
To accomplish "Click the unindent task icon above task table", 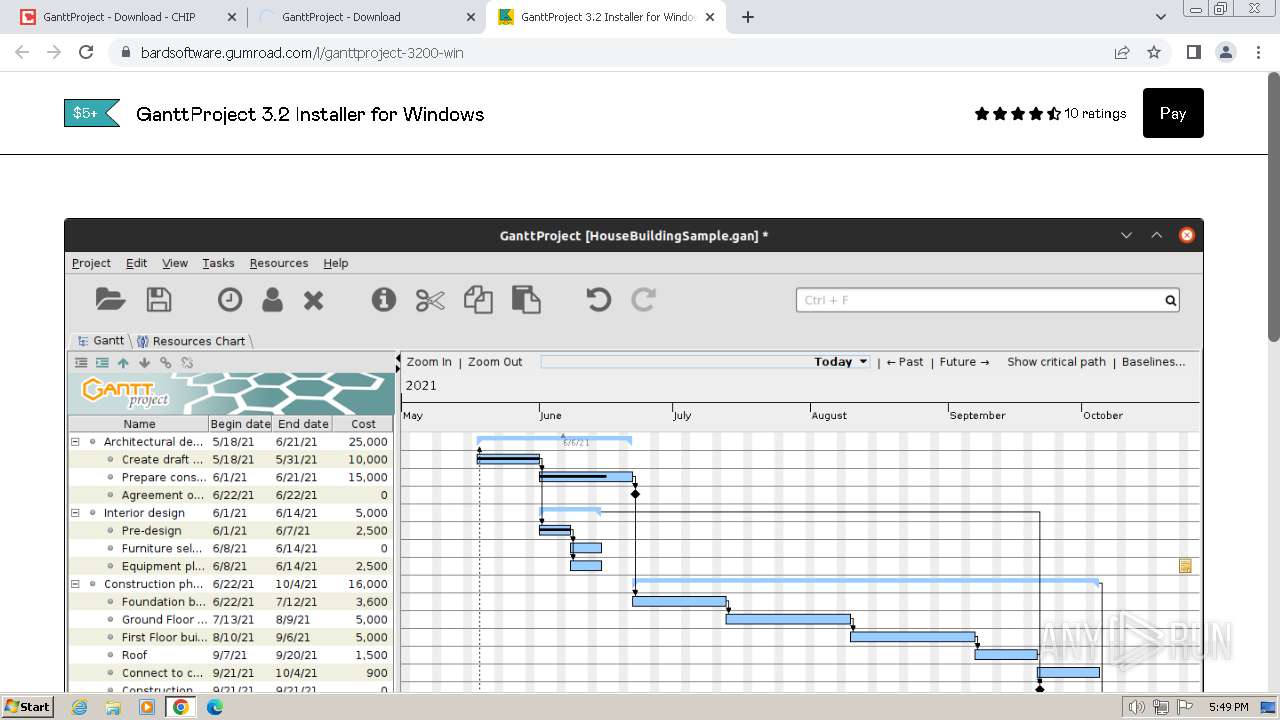I will pyautogui.click(x=81, y=363).
